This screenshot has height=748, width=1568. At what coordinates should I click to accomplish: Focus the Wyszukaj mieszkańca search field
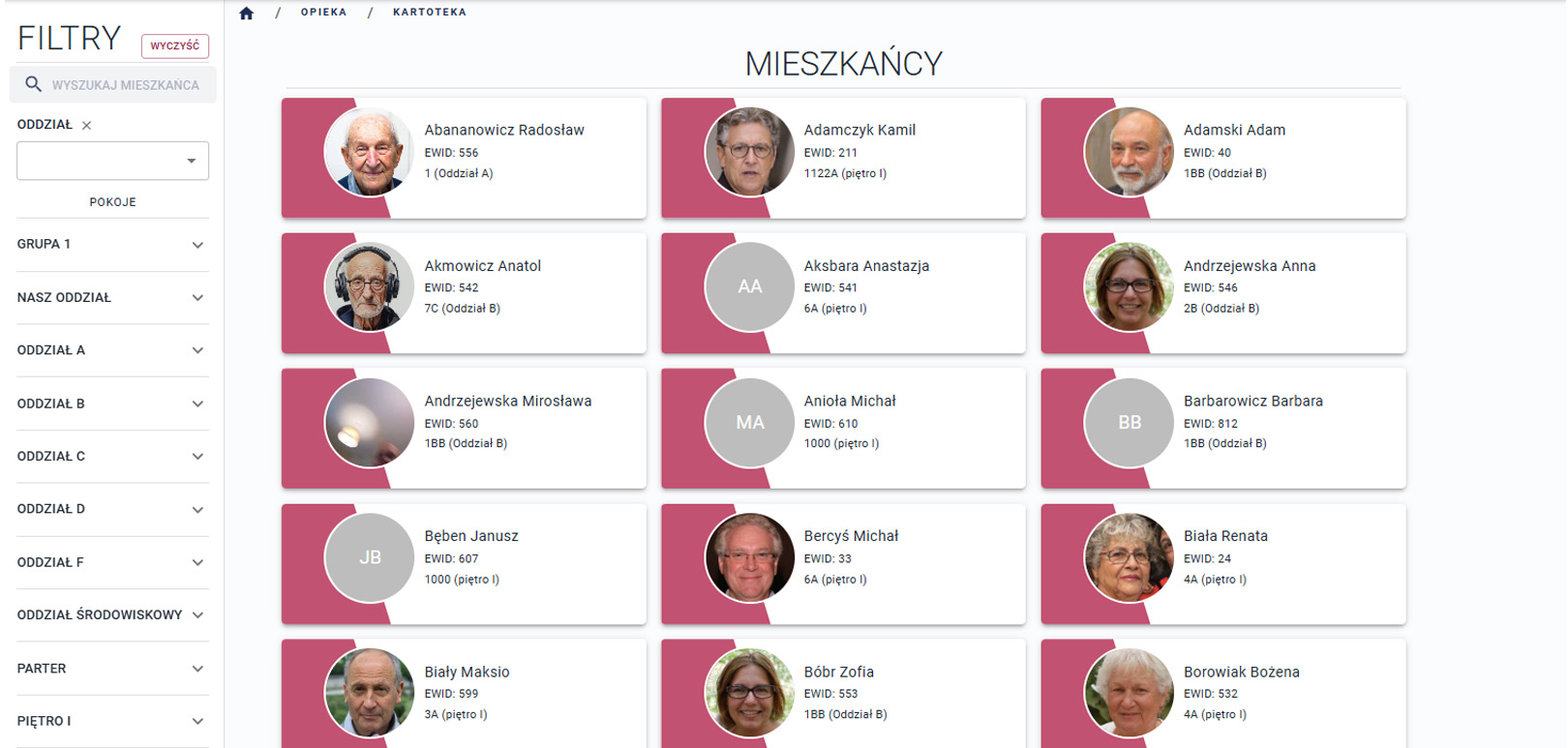126,85
